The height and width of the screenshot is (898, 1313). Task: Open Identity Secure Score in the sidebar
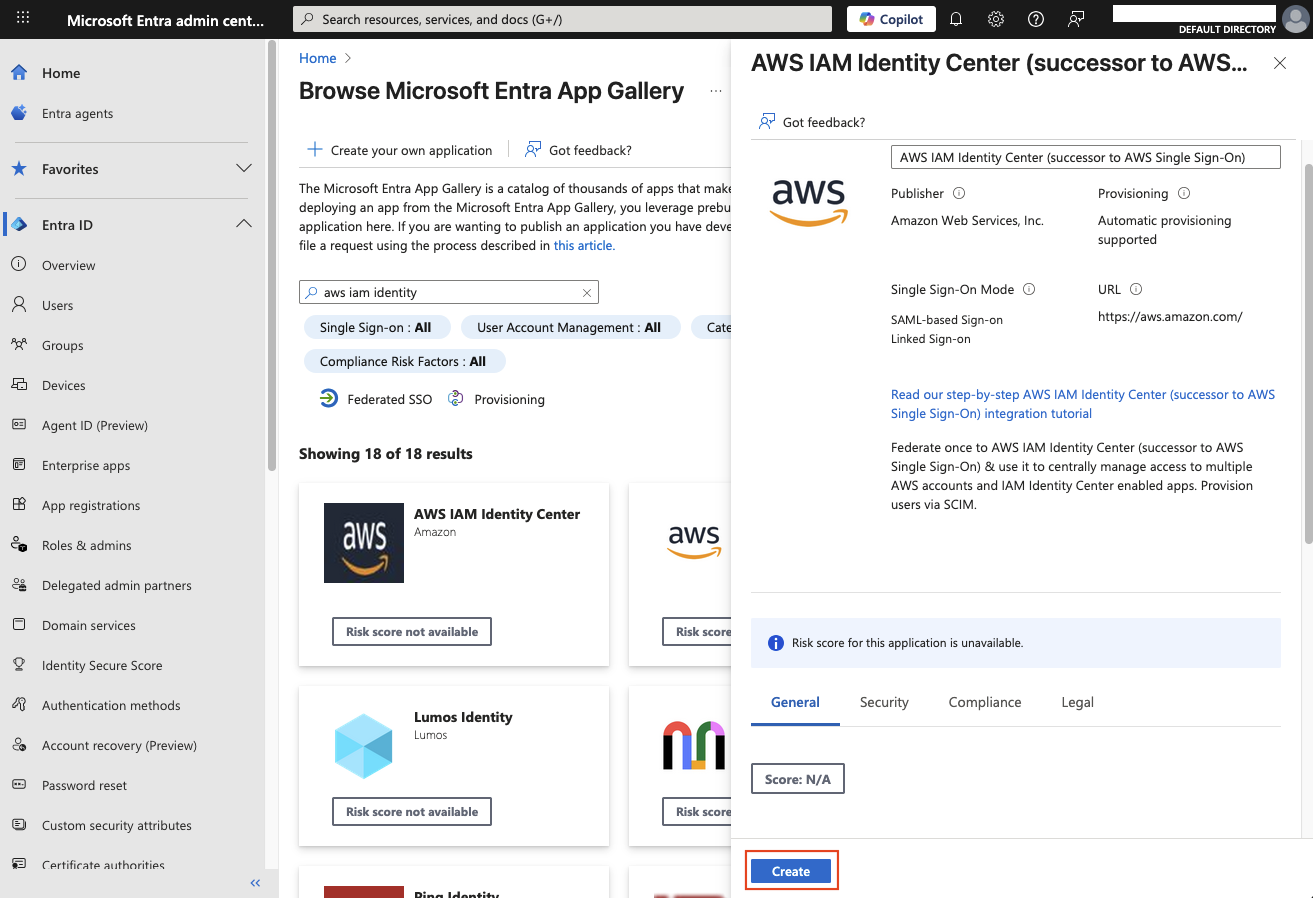pos(102,665)
